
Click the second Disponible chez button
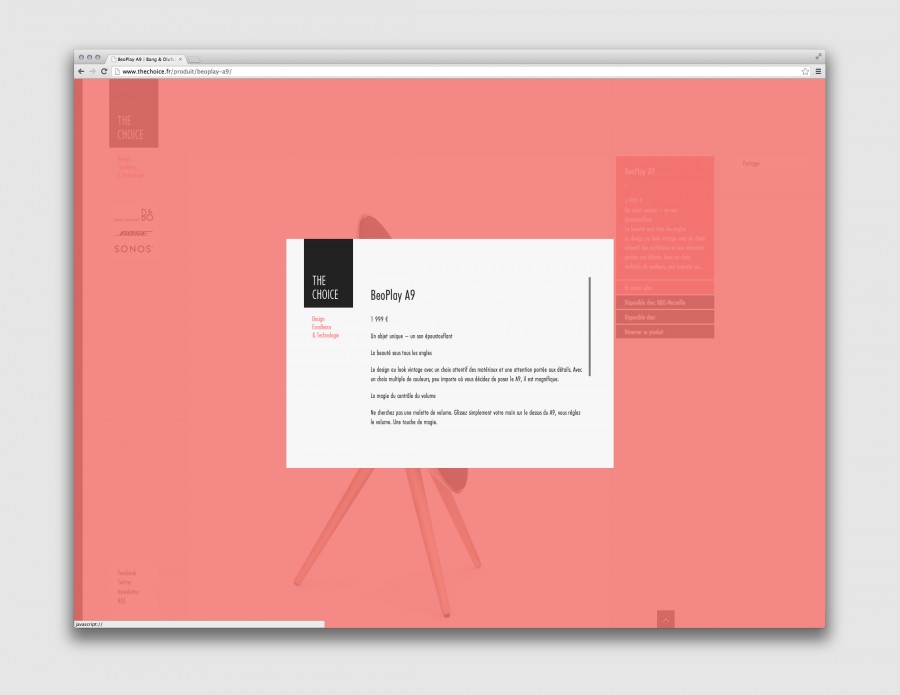tap(665, 317)
